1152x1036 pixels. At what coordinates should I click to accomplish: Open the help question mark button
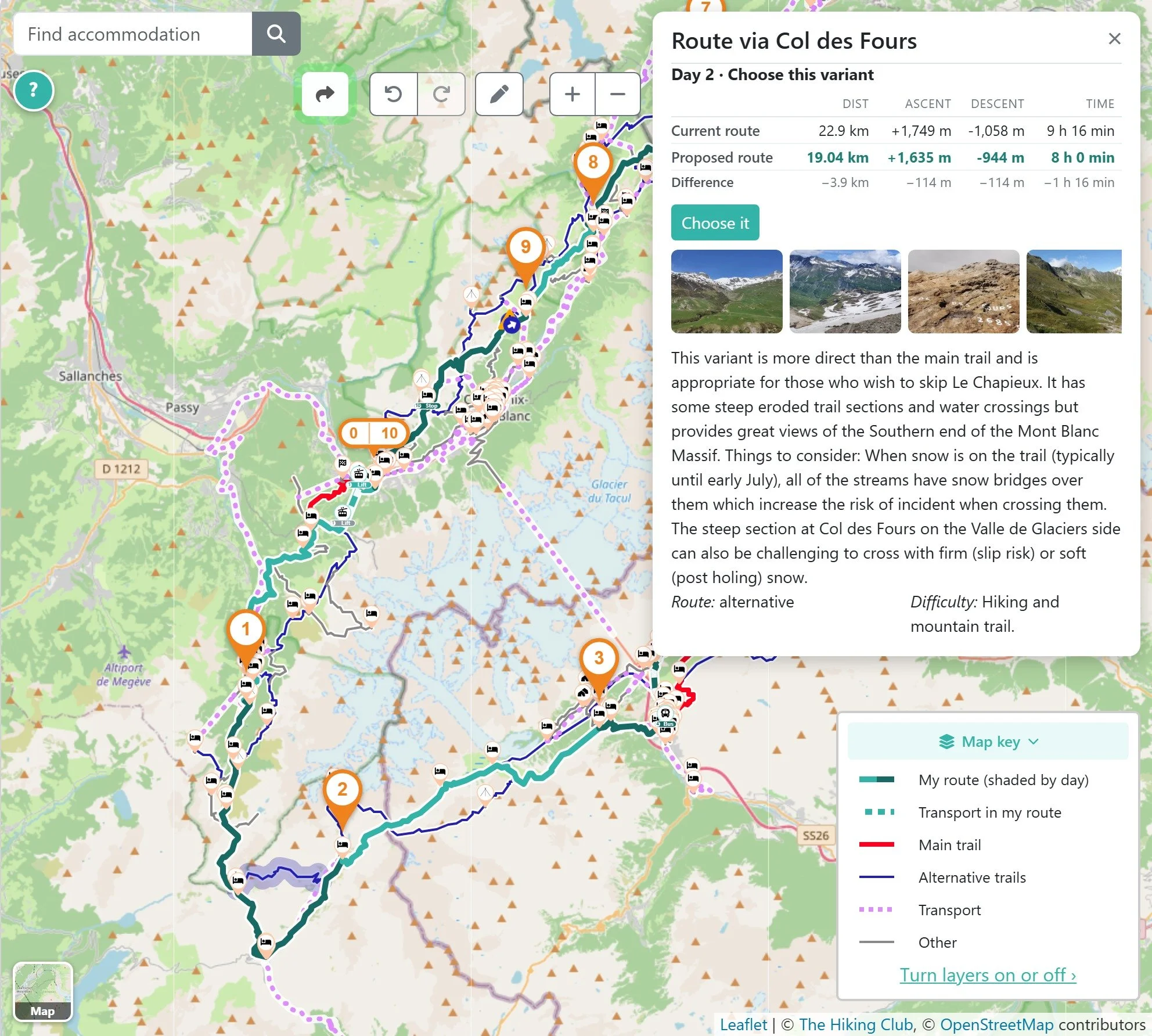click(x=34, y=90)
